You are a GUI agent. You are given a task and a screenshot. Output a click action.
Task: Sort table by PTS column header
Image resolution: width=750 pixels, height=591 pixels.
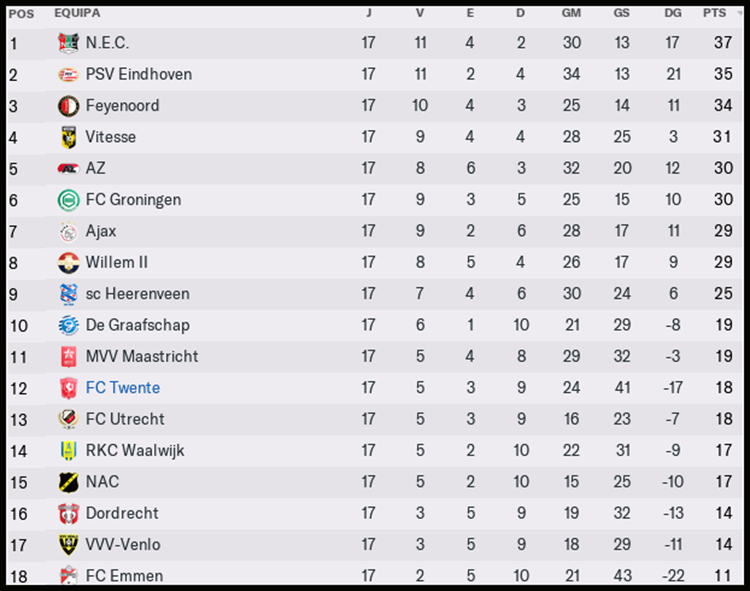click(714, 14)
